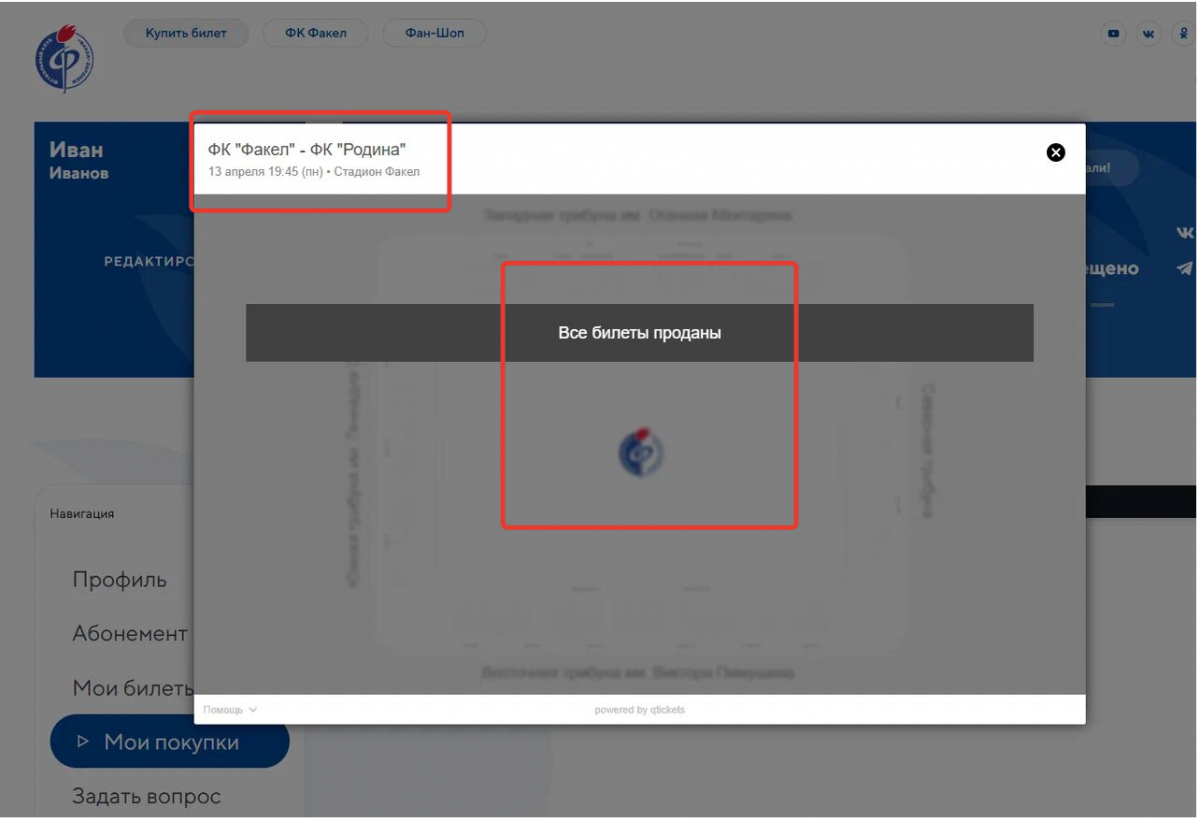
Task: Click the Fakel club logo in header
Action: click(x=64, y=58)
